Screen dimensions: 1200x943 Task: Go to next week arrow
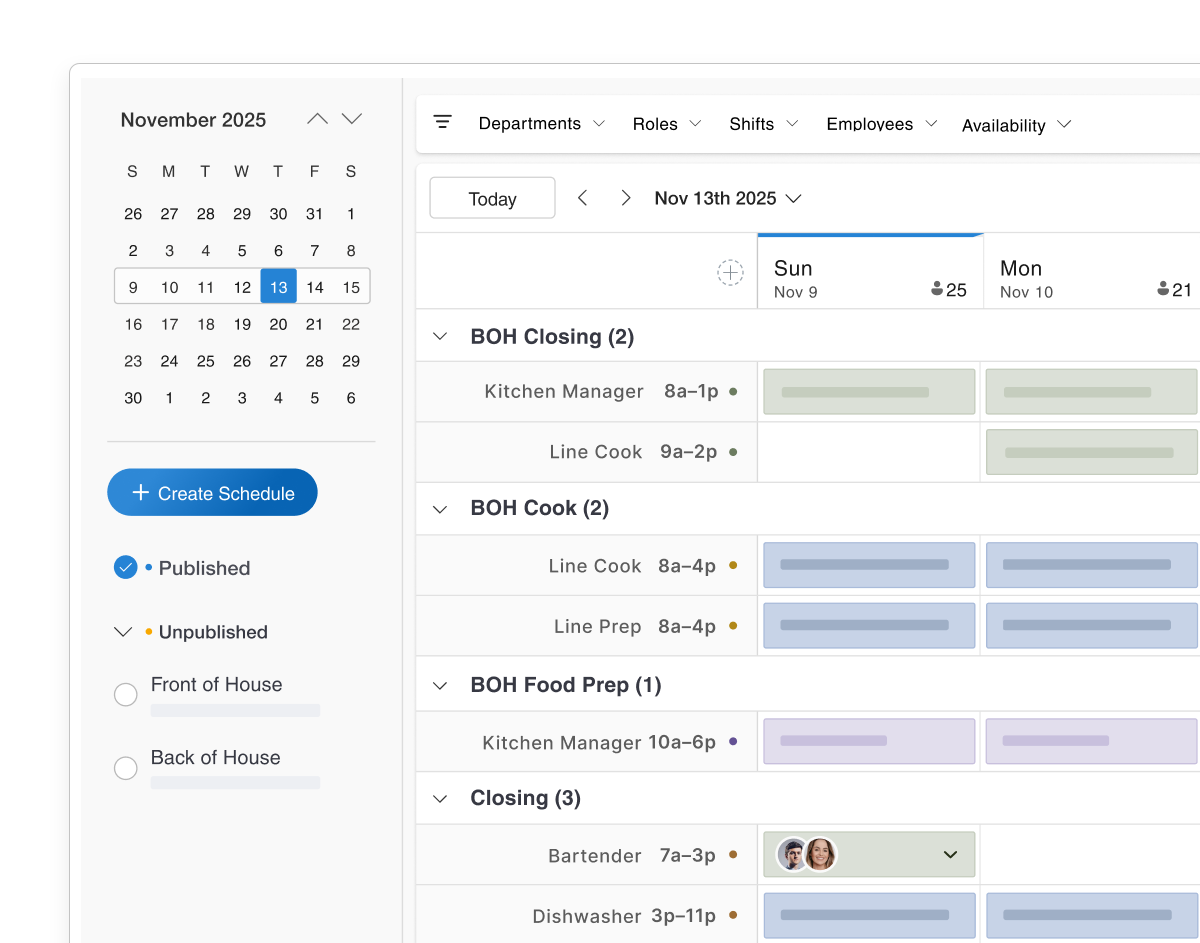[x=626, y=198]
